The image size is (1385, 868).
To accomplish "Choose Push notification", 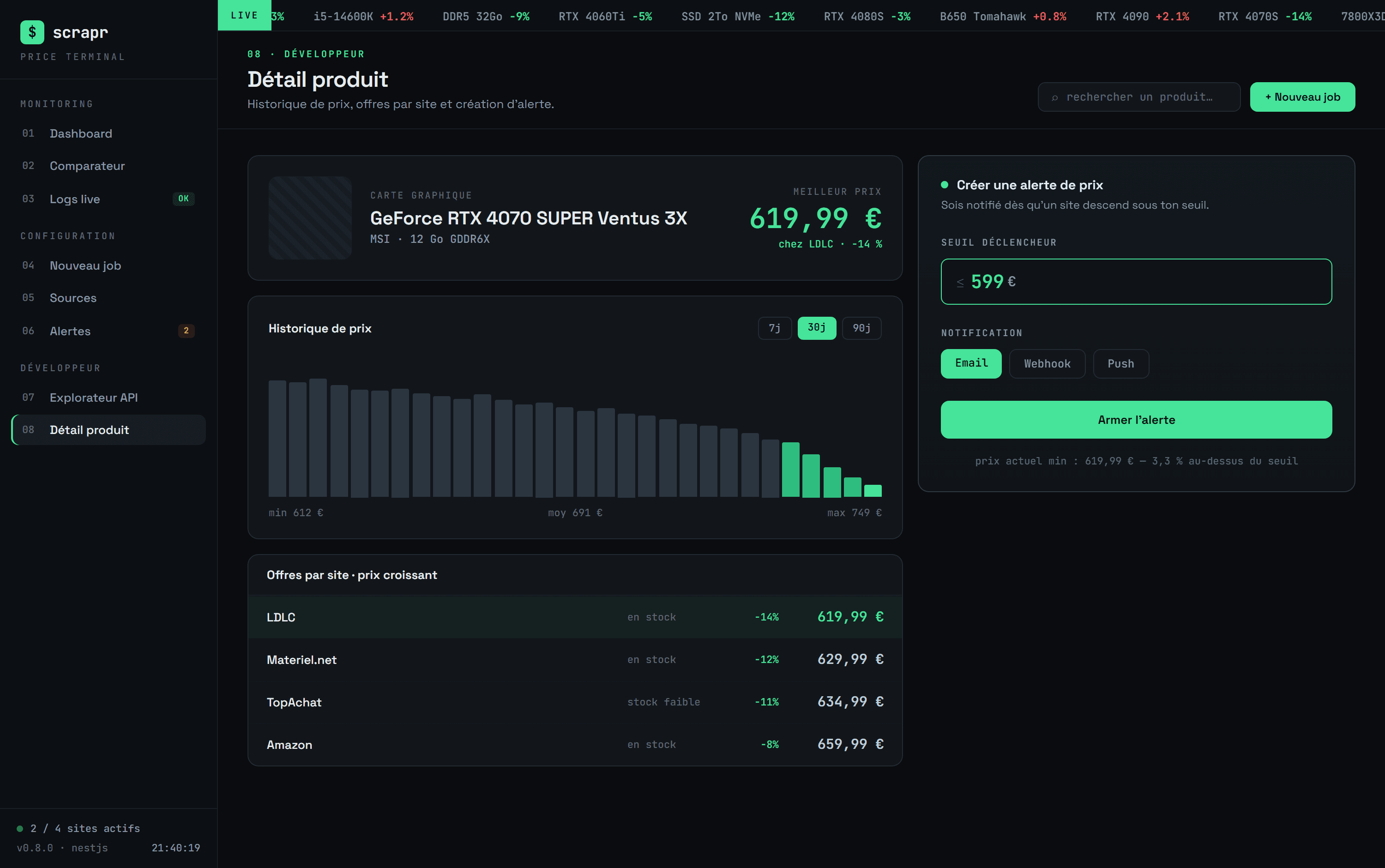I will click(1121, 363).
